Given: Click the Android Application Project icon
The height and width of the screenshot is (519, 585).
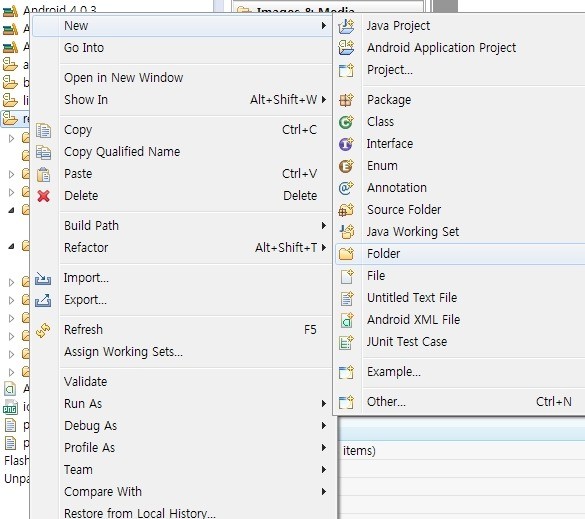Looking at the screenshot, I should pyautogui.click(x=346, y=47).
